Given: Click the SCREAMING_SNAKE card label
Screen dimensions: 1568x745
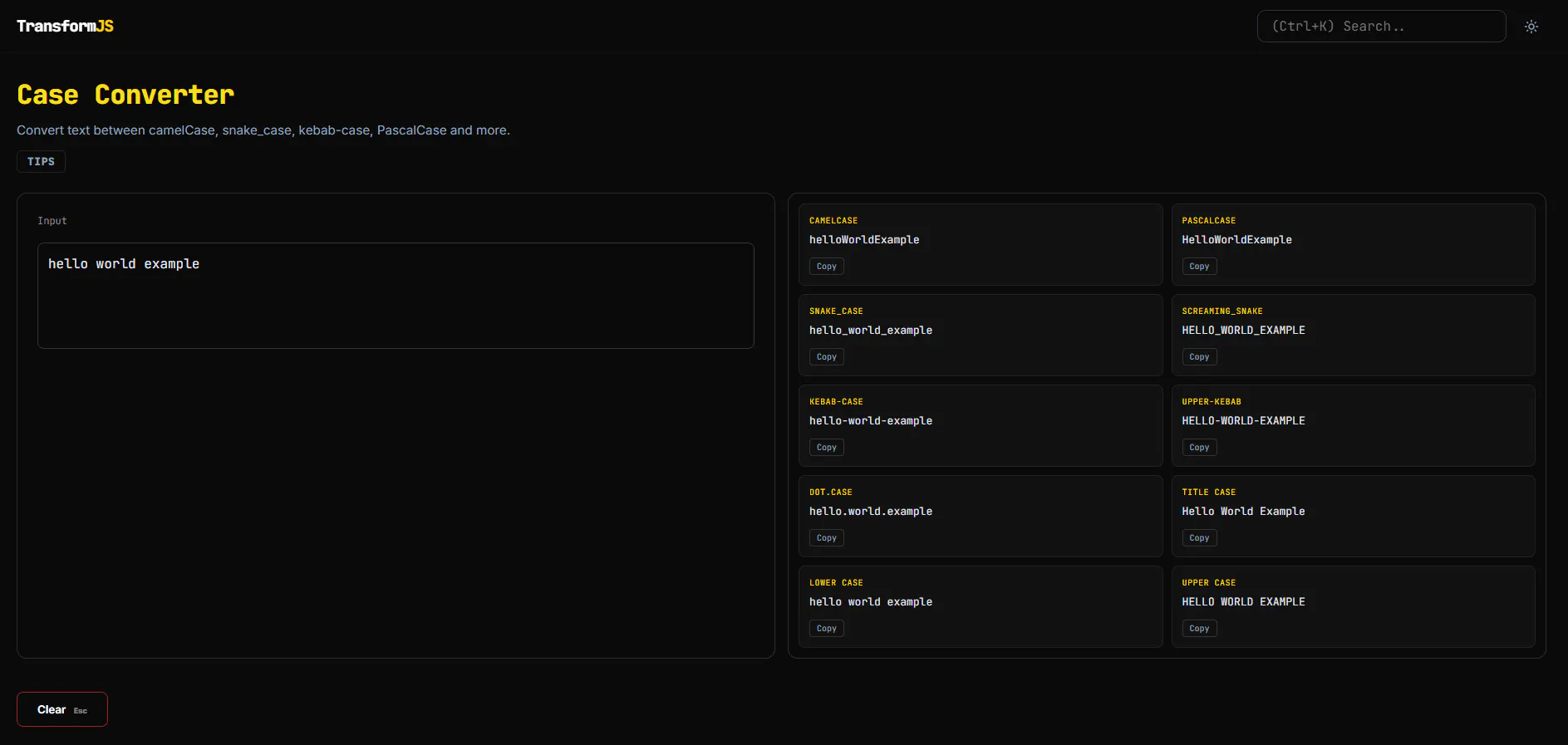Looking at the screenshot, I should [1221, 311].
